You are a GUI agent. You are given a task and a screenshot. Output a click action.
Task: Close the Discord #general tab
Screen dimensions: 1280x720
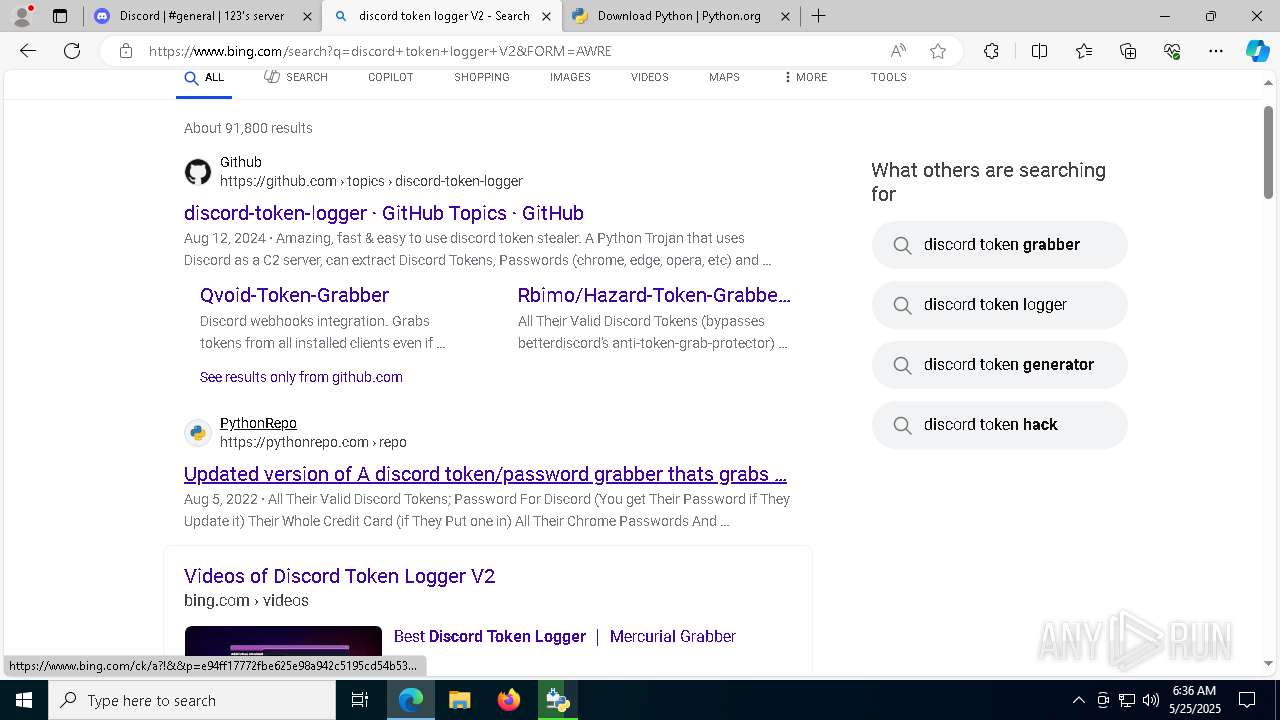click(x=307, y=16)
